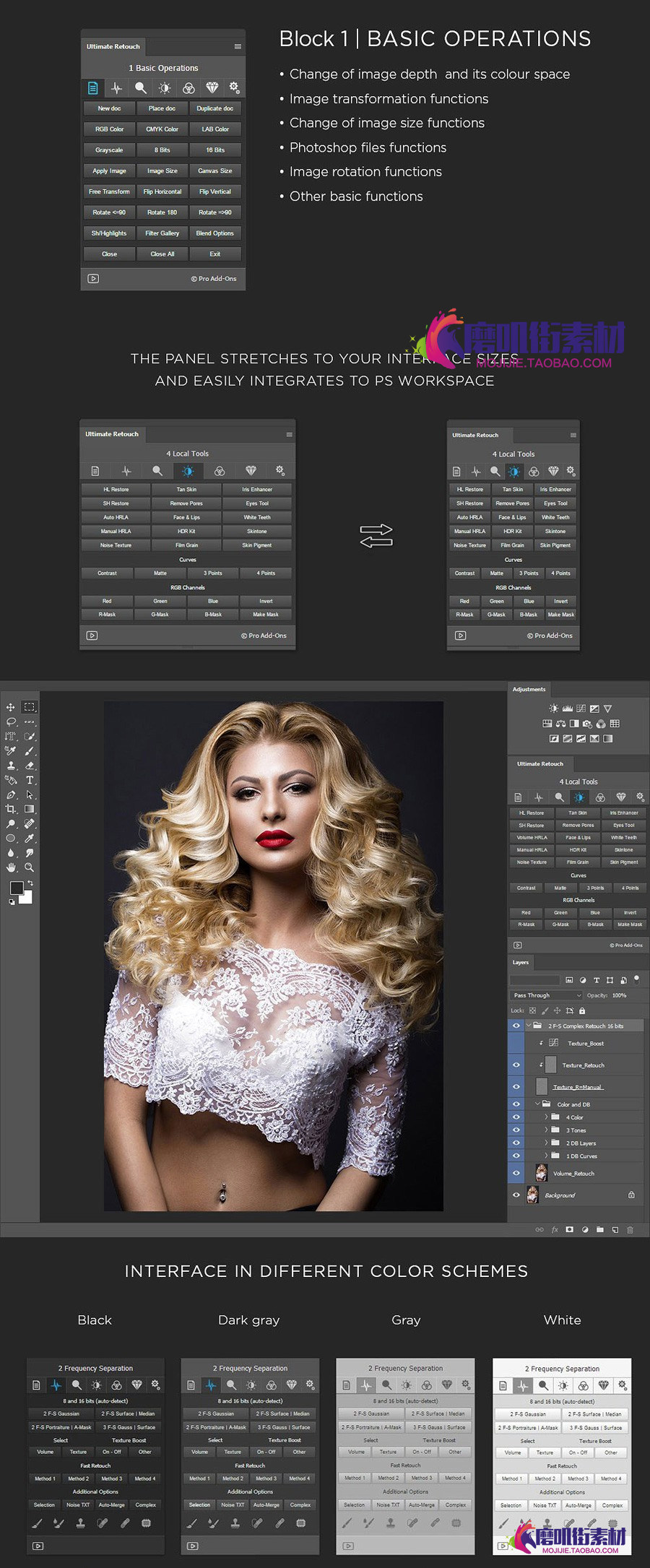Click the New doc button
The height and width of the screenshot is (1568, 650).
pyautogui.click(x=109, y=108)
